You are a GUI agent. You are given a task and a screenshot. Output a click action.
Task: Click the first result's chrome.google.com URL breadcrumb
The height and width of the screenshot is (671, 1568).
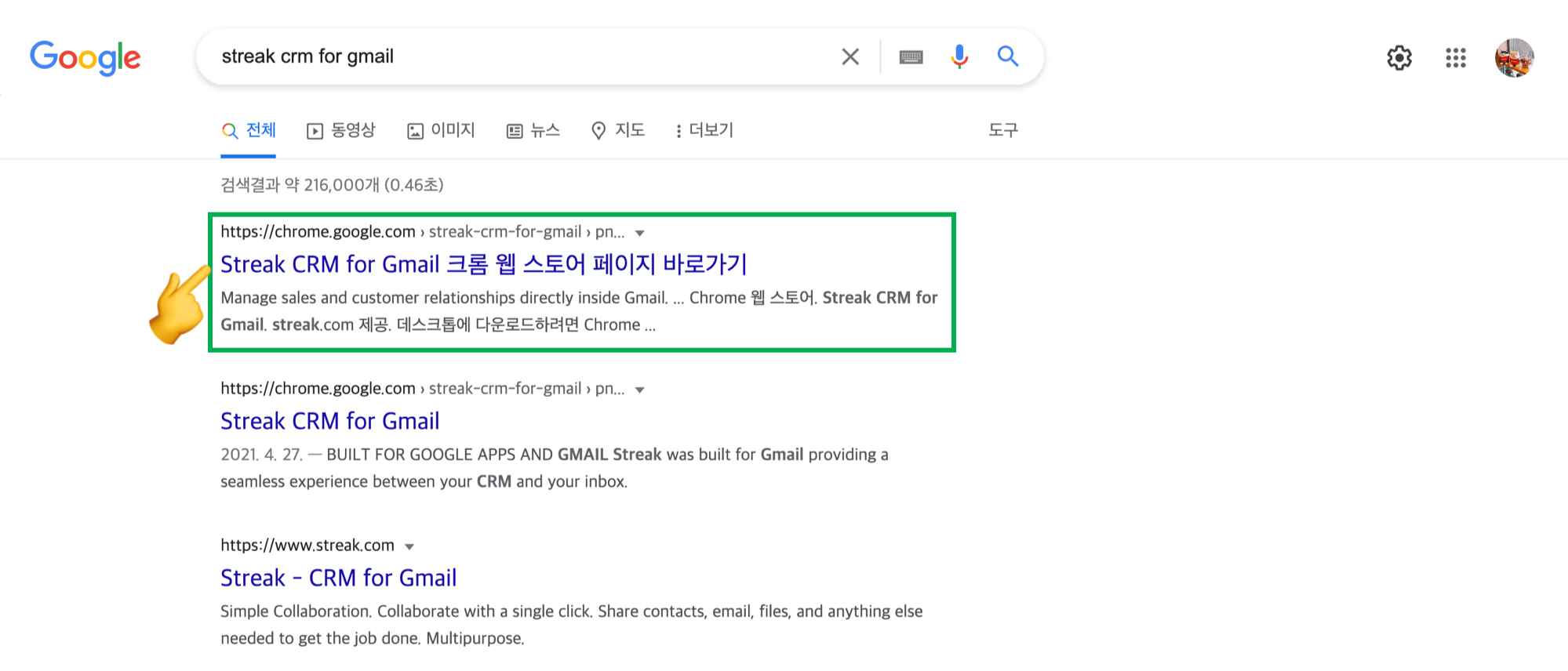[423, 231]
